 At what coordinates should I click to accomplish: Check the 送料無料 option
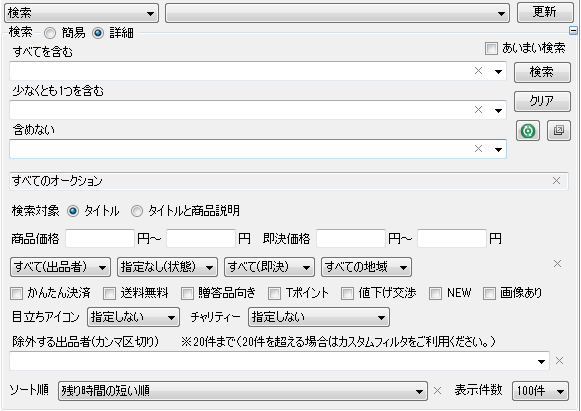109,294
